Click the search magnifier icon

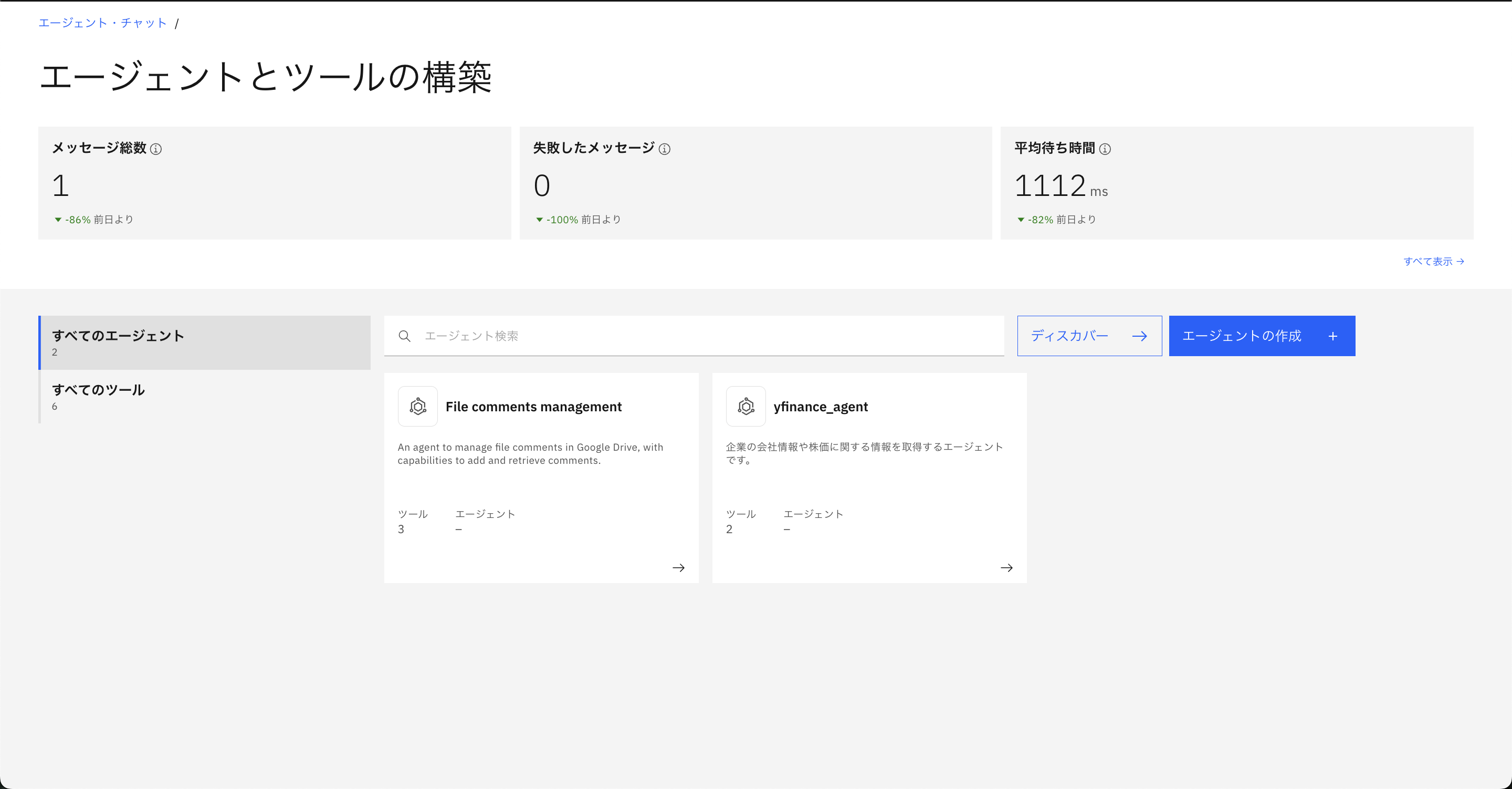click(404, 336)
